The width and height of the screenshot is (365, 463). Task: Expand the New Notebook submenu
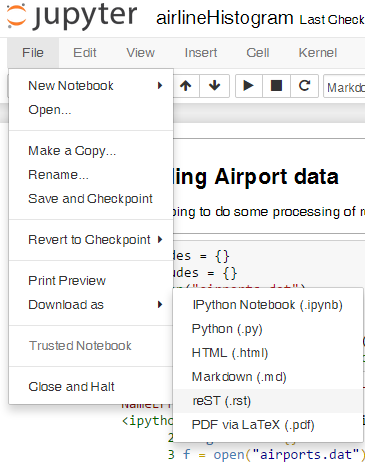pos(91,86)
